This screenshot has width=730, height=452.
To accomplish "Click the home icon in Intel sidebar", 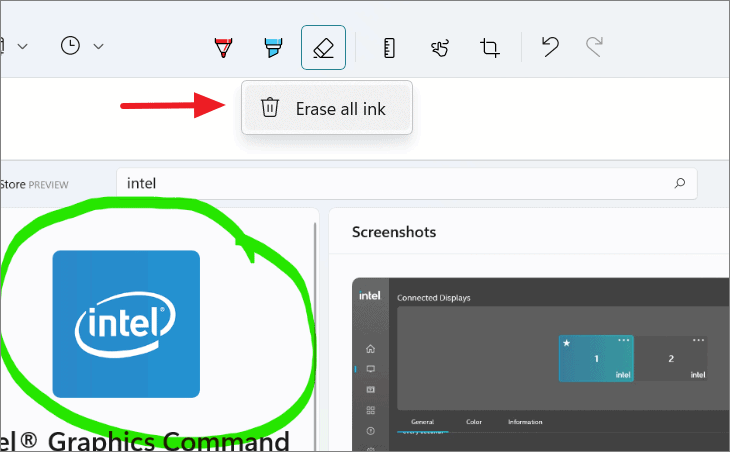I will pyautogui.click(x=371, y=349).
